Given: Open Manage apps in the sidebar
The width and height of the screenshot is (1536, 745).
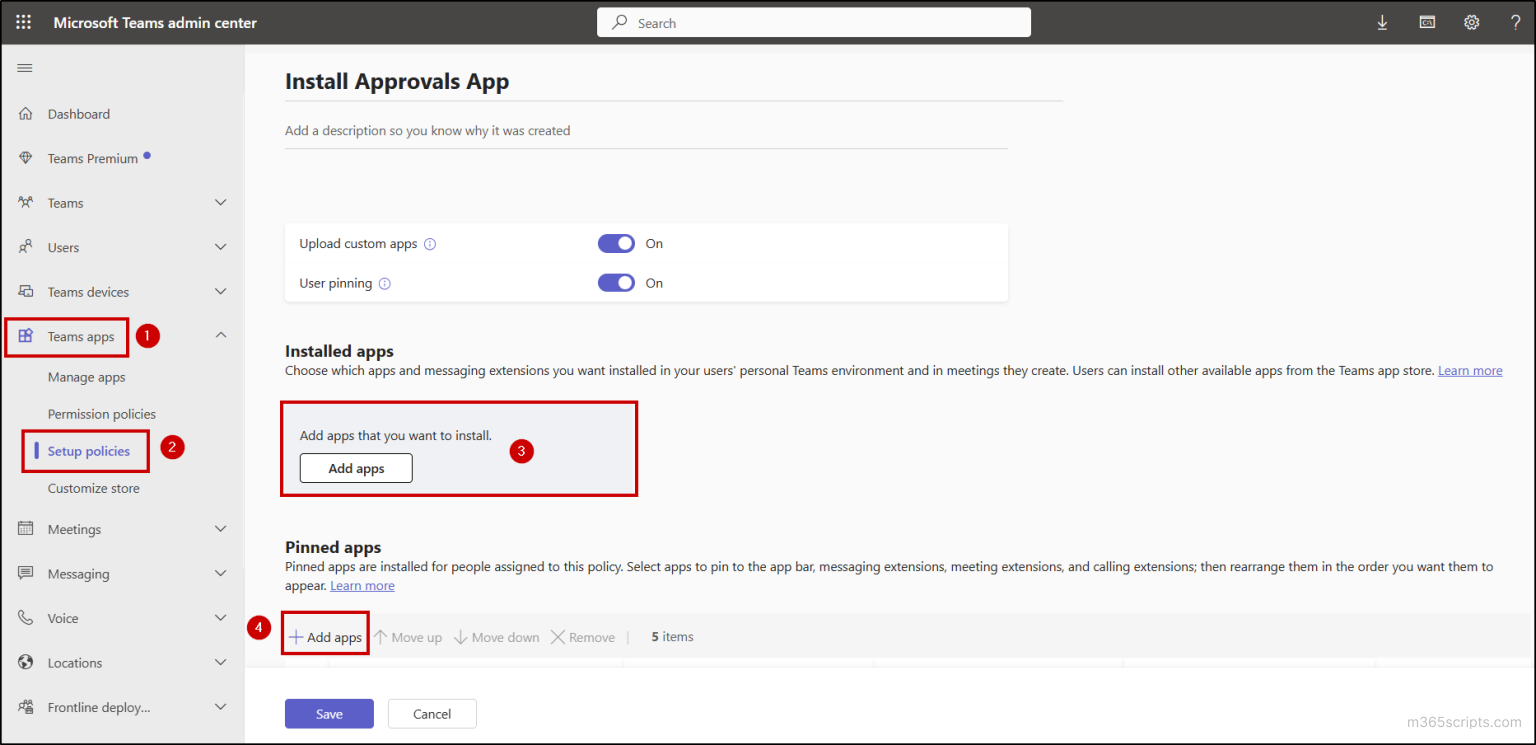Looking at the screenshot, I should [x=86, y=377].
